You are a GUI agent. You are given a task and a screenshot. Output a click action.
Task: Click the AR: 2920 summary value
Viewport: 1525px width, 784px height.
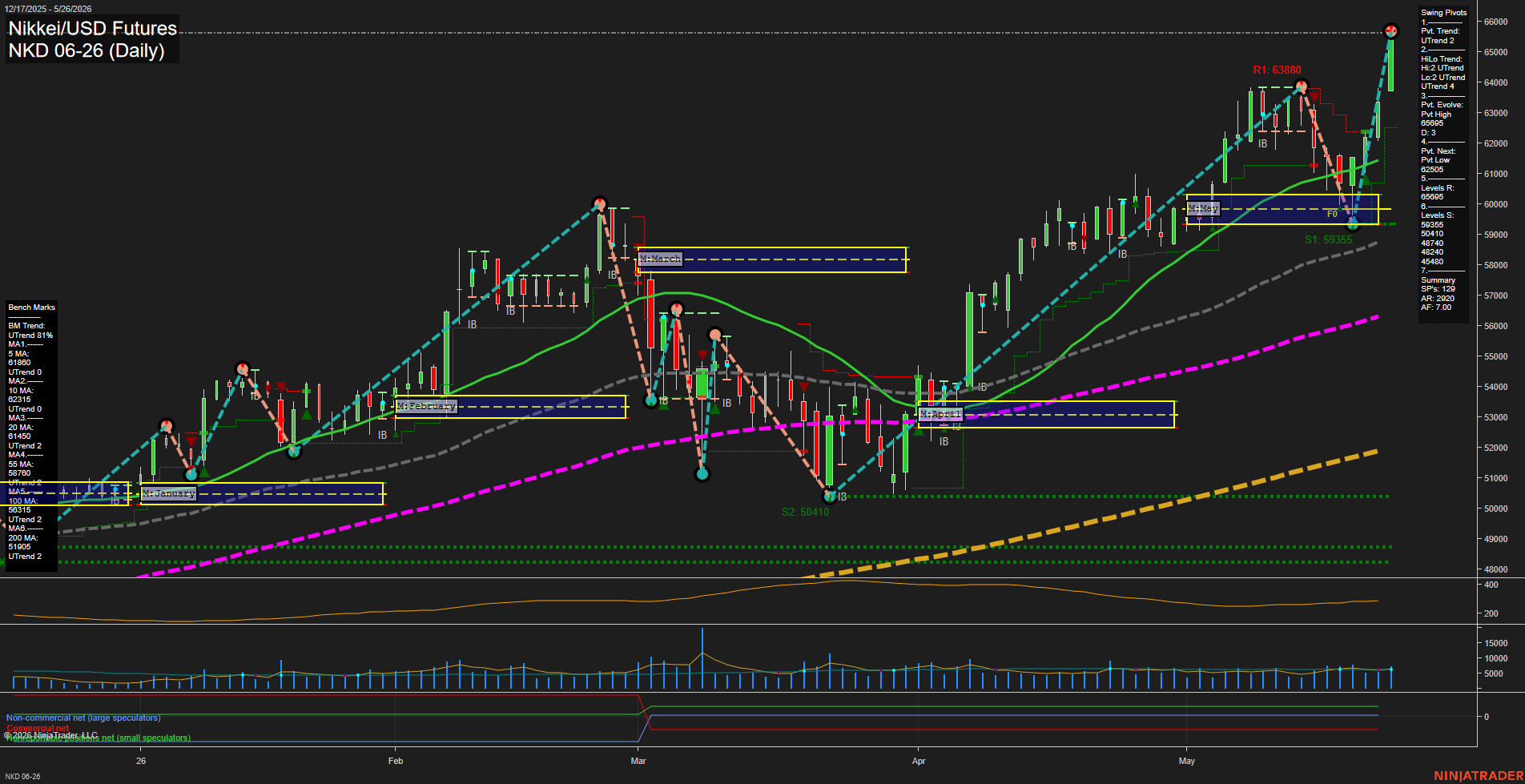[1438, 299]
